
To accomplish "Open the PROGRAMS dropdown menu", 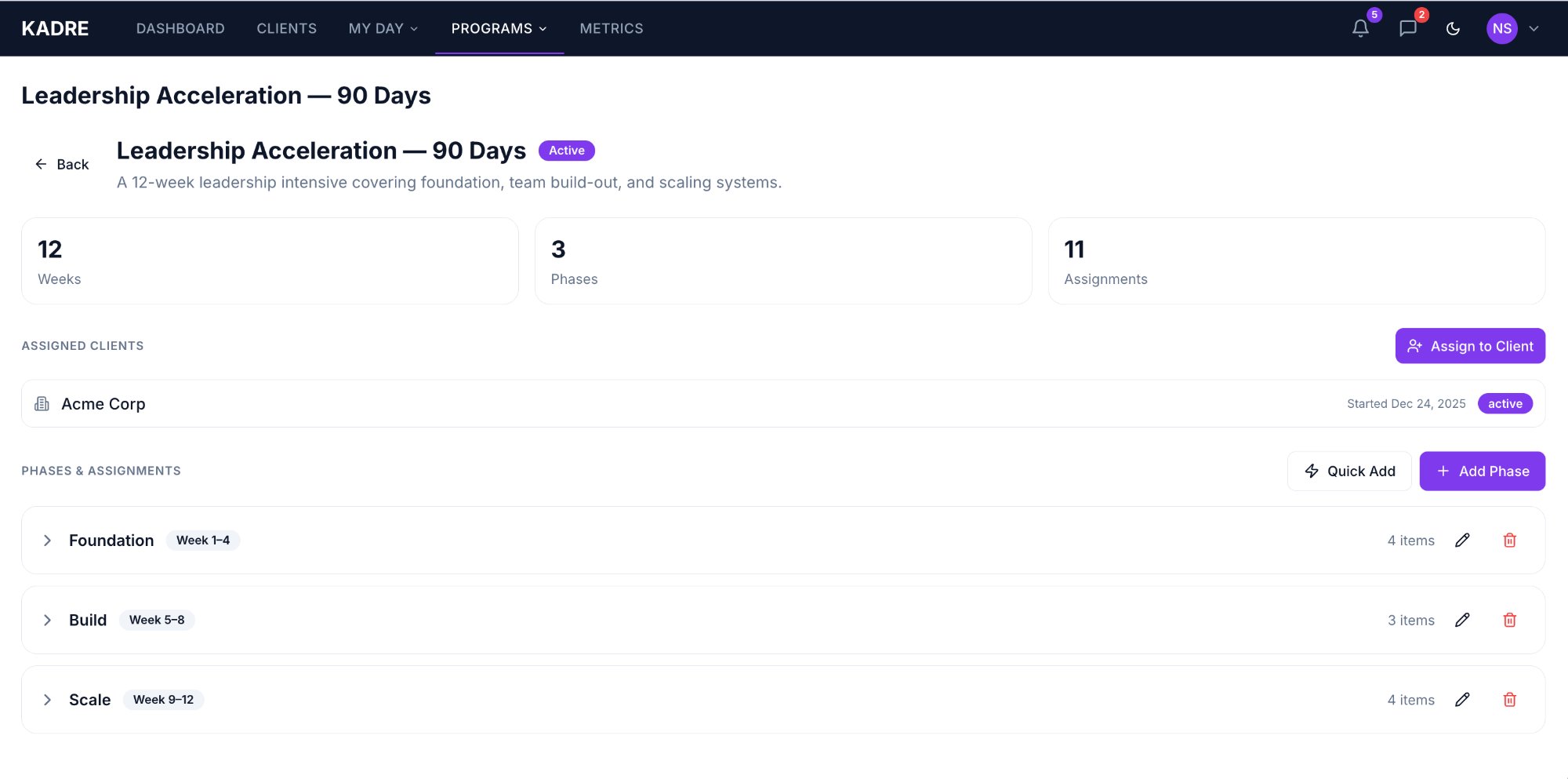I will (x=498, y=28).
